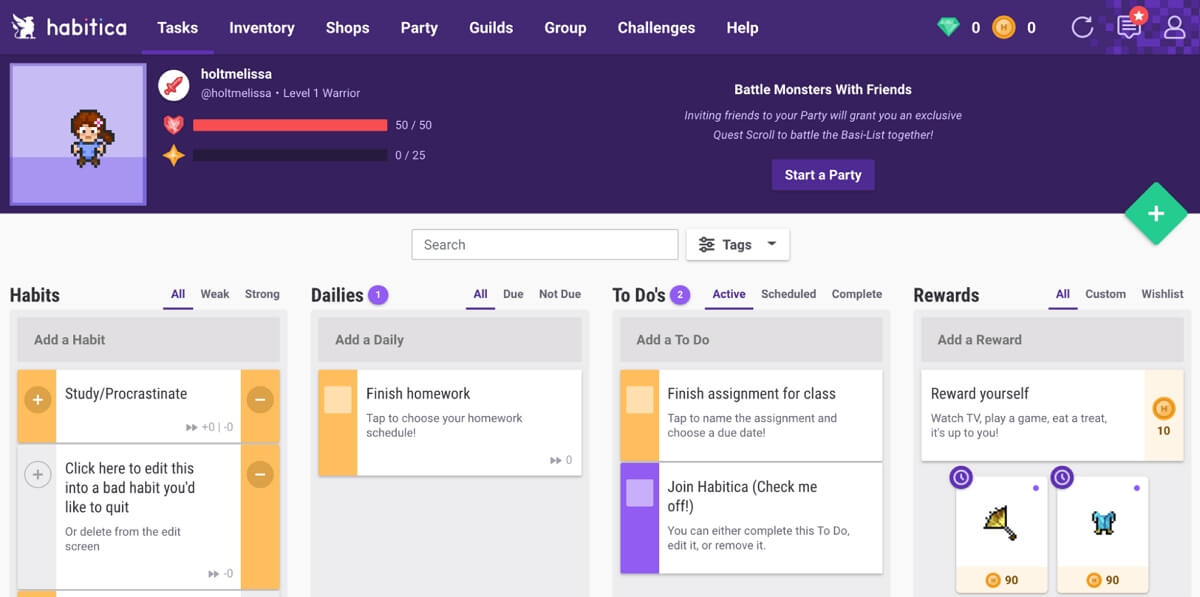Viewport: 1200px width, 597px height.
Task: Show Active To Do's
Action: click(x=729, y=294)
